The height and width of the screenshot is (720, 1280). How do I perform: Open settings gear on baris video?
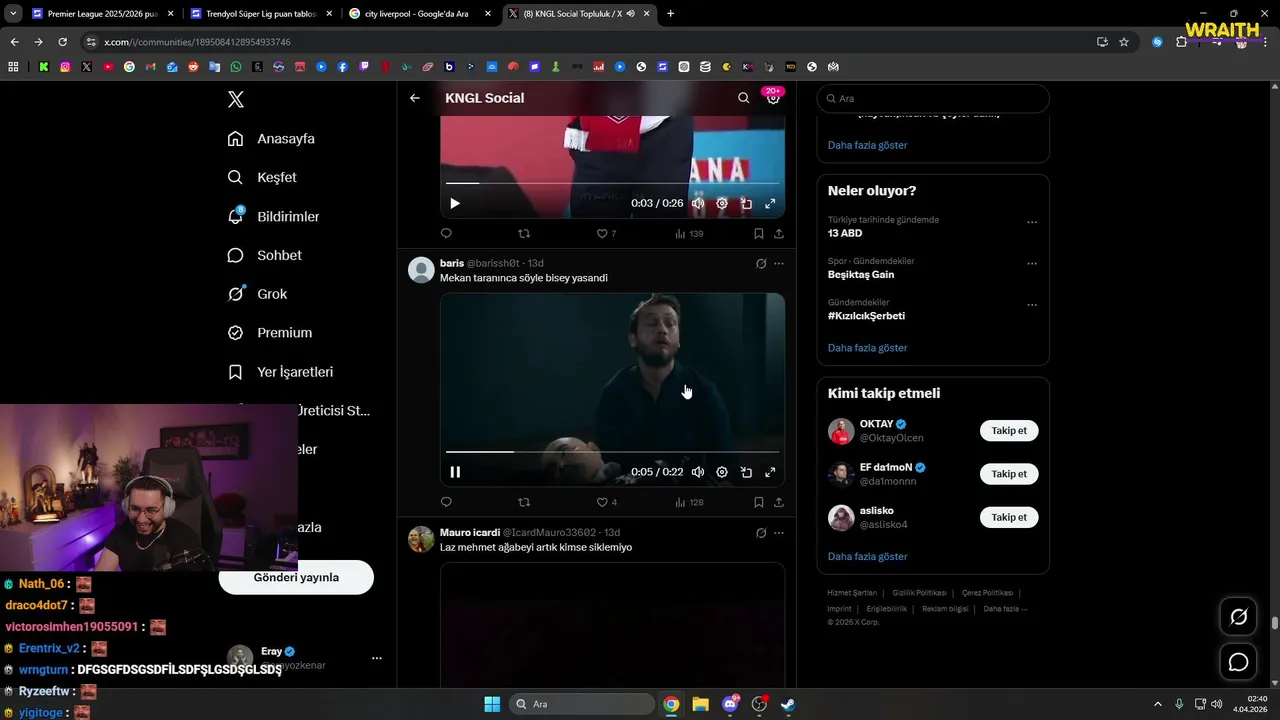point(722,472)
